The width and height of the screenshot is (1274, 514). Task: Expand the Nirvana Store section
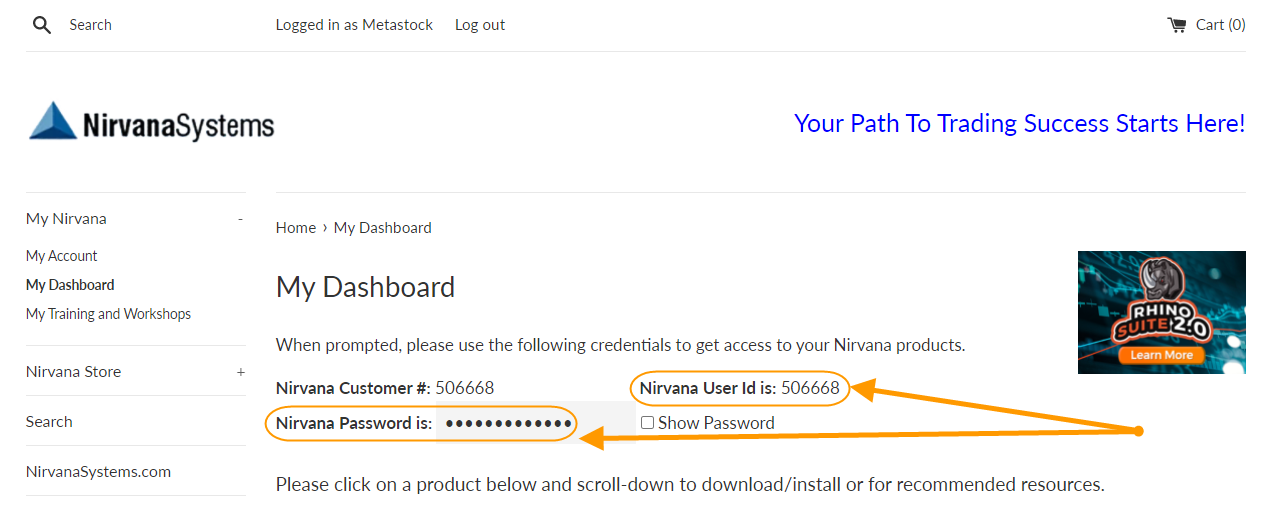pyautogui.click(x=240, y=372)
